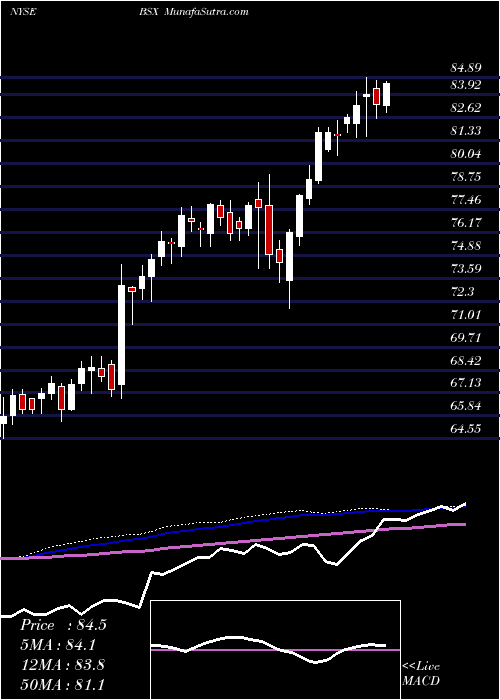
Task: Click the 67.13 price level label
Action: [x=466, y=383]
